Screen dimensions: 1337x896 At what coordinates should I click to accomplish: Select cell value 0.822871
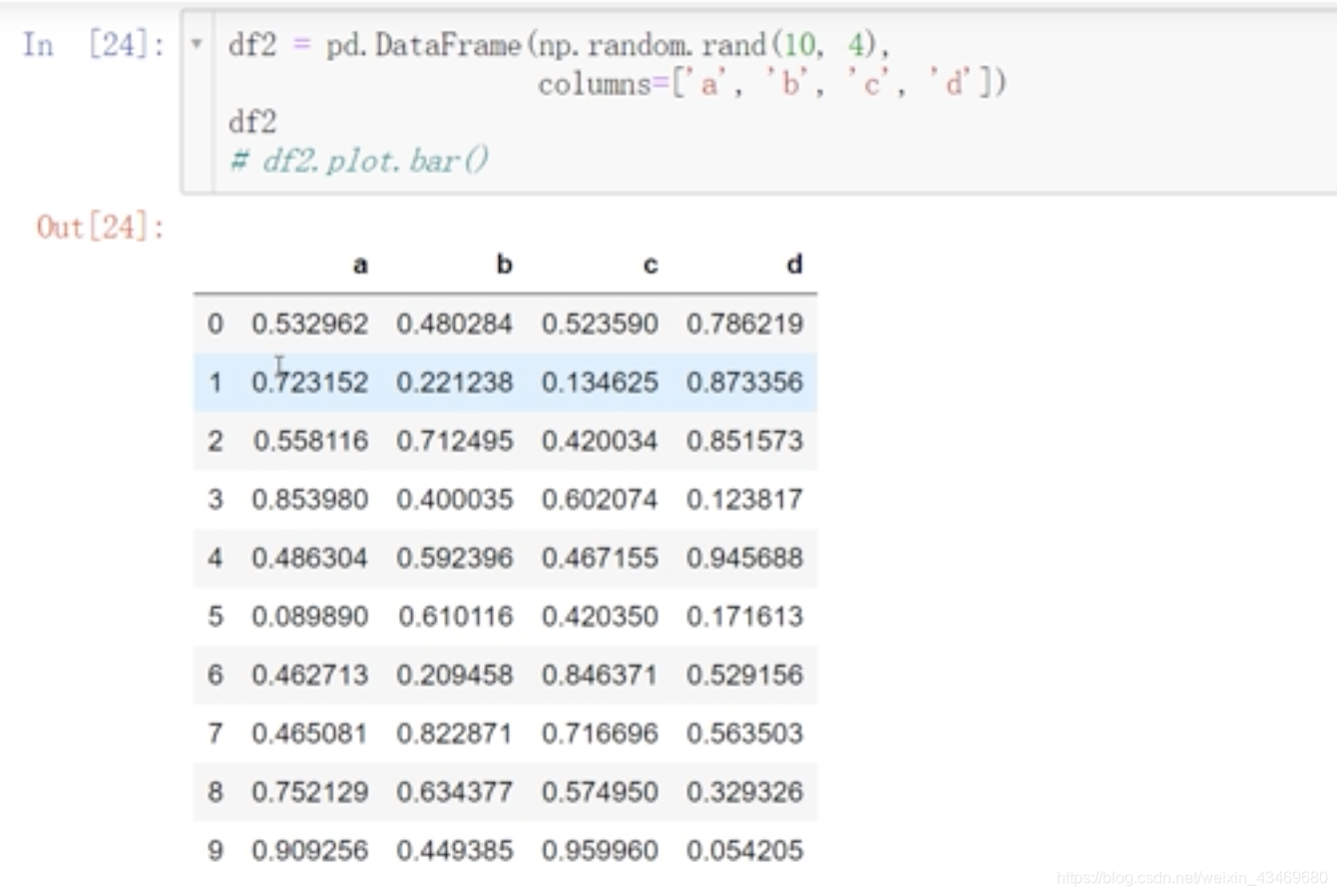point(455,733)
